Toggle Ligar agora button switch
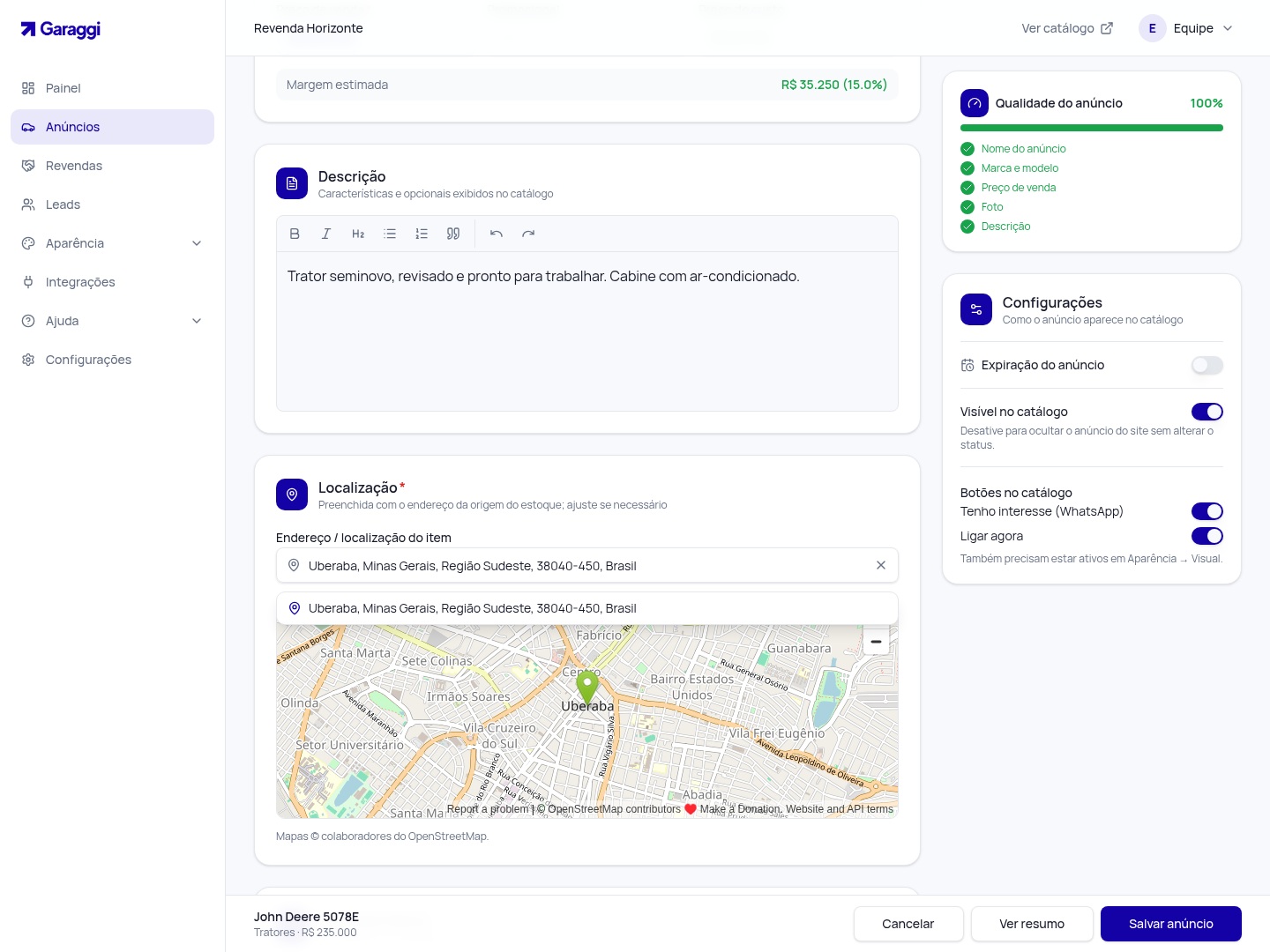The width and height of the screenshot is (1270, 952). click(x=1207, y=536)
